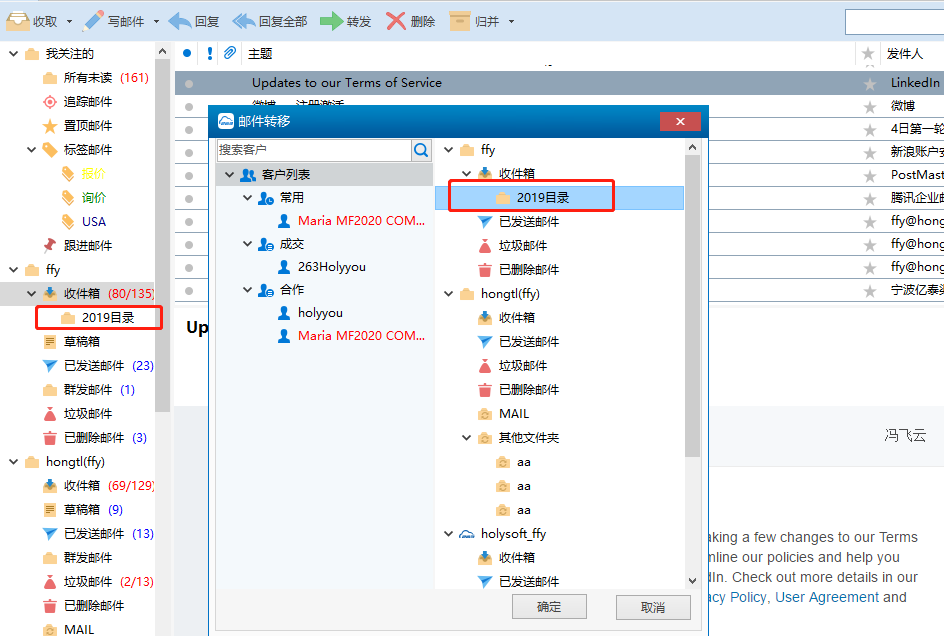The width and height of the screenshot is (944, 636).
Task: Click the 删除 delete X icon
Action: pos(396,21)
